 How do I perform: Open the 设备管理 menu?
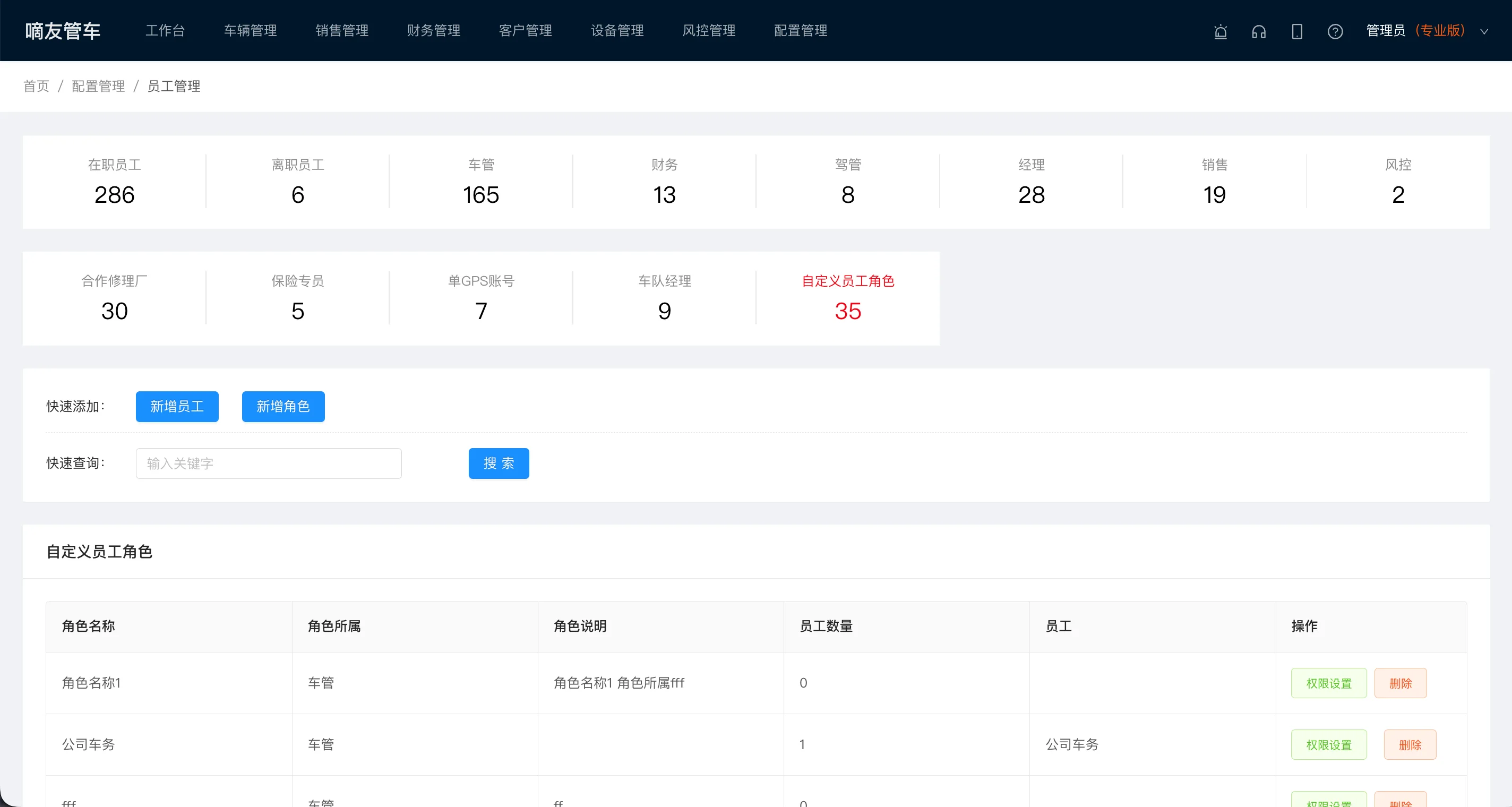(x=617, y=30)
